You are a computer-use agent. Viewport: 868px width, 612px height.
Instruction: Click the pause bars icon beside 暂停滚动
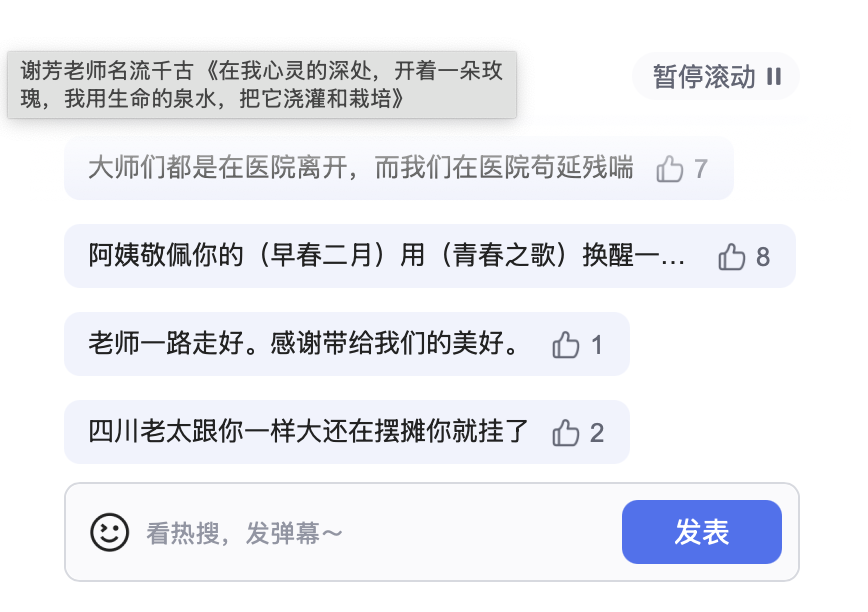click(774, 76)
